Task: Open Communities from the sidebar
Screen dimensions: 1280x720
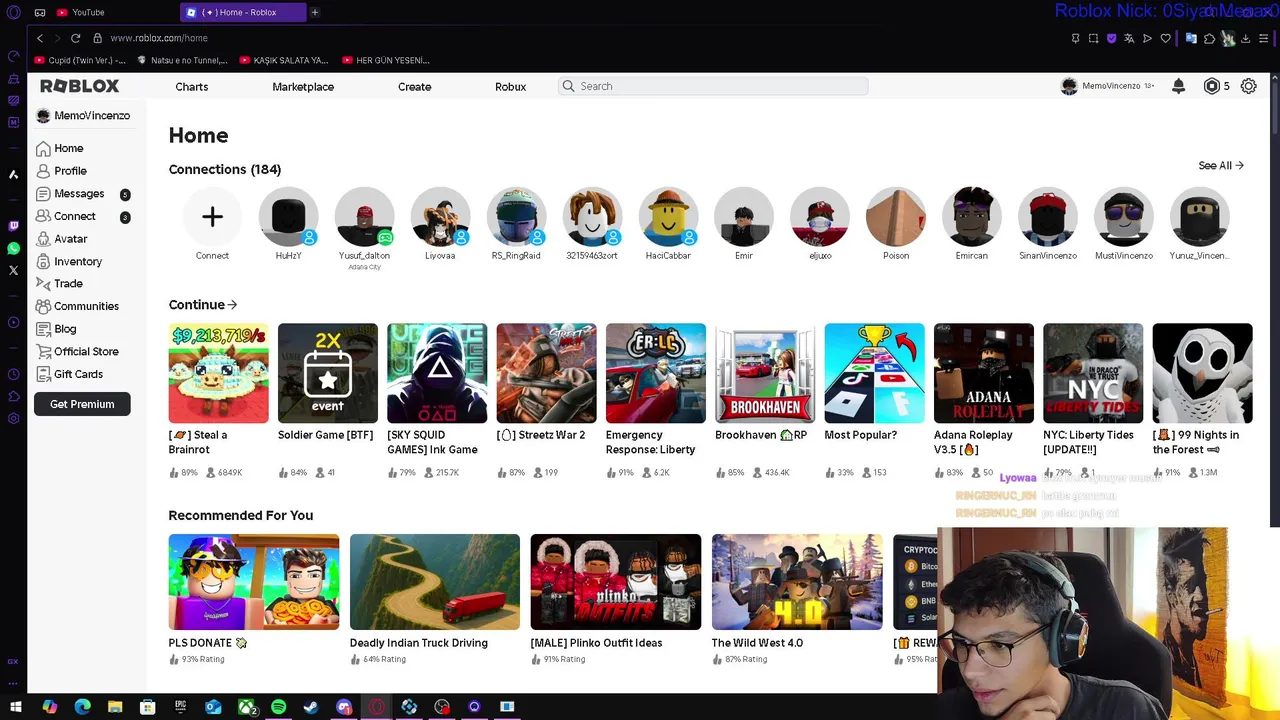Action: [77, 306]
